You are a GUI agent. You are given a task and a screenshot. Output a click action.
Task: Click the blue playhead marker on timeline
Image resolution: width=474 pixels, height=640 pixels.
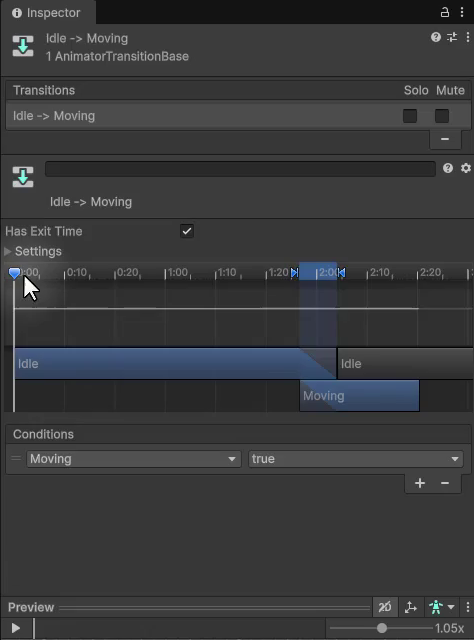tap(15, 273)
